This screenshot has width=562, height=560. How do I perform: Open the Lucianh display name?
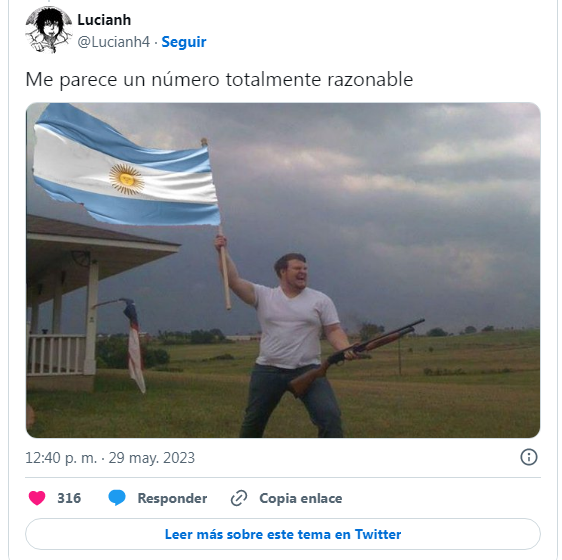104,20
